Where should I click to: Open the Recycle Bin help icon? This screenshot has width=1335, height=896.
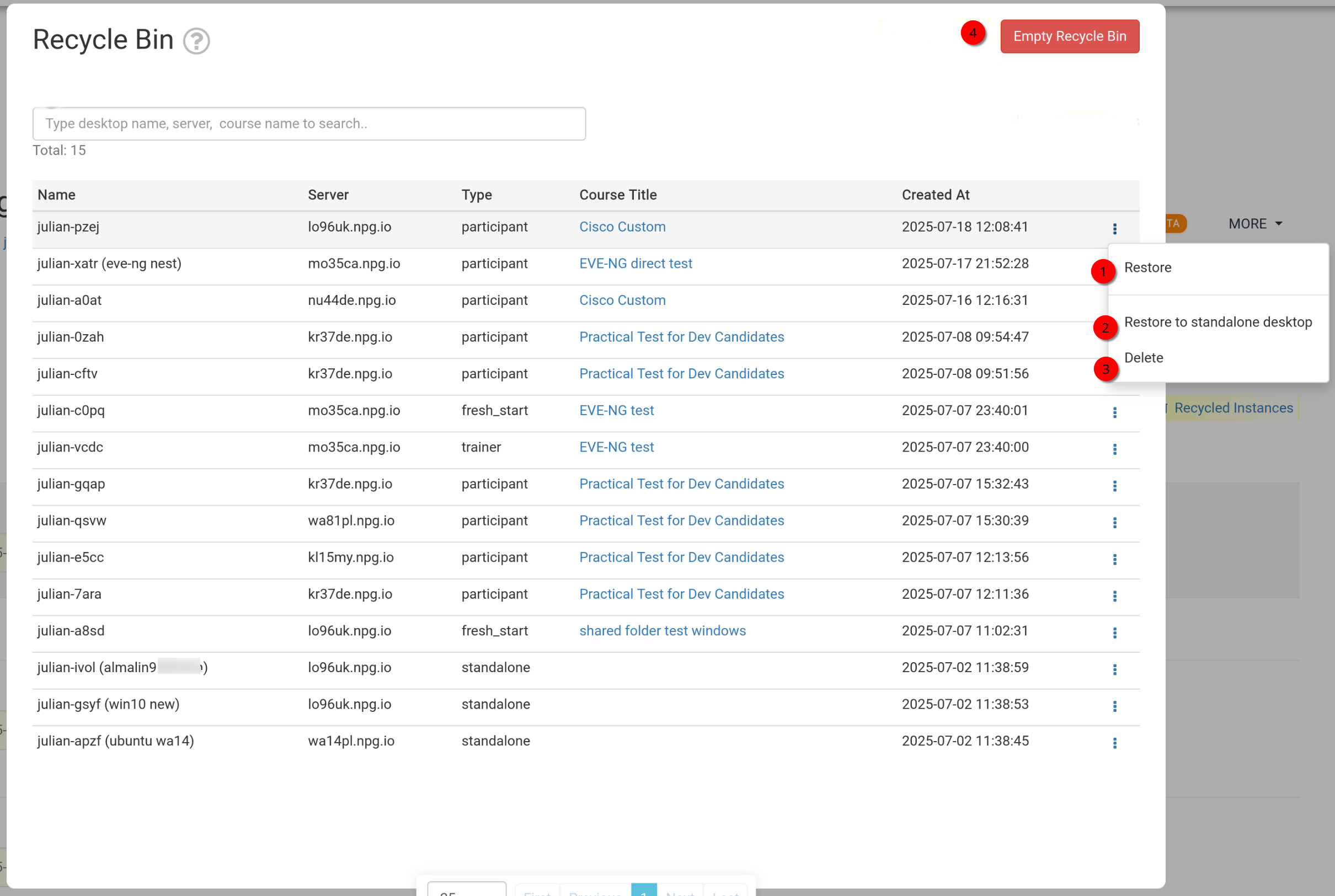click(x=196, y=41)
